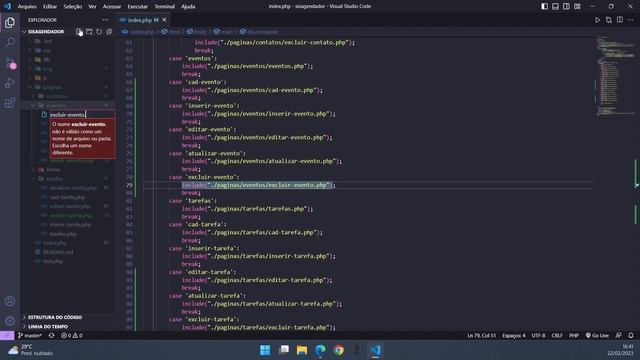Expand Linha do Tempo section
The width and height of the screenshot is (640, 360).
(x=48, y=327)
